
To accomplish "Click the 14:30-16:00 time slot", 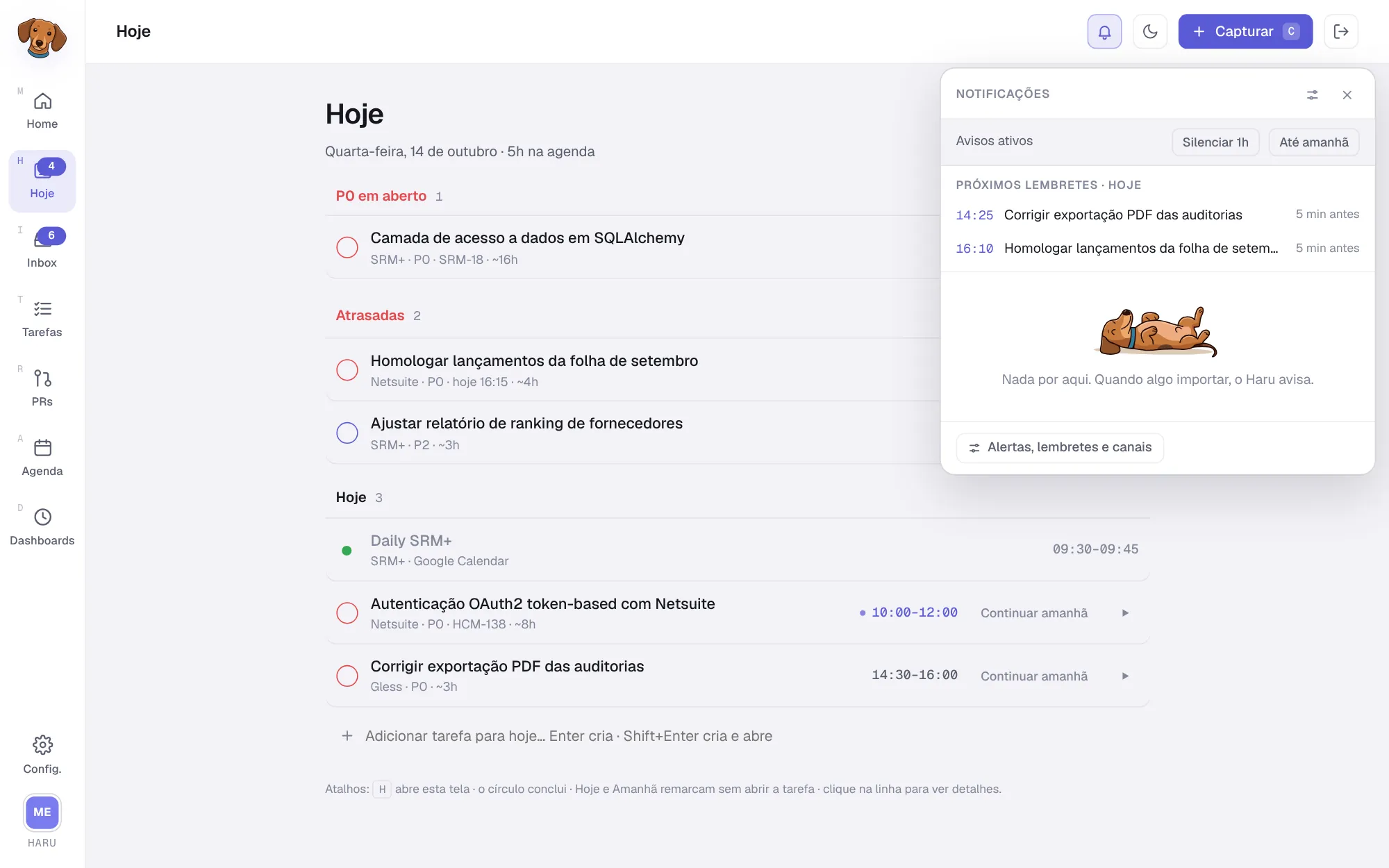I will [915, 676].
